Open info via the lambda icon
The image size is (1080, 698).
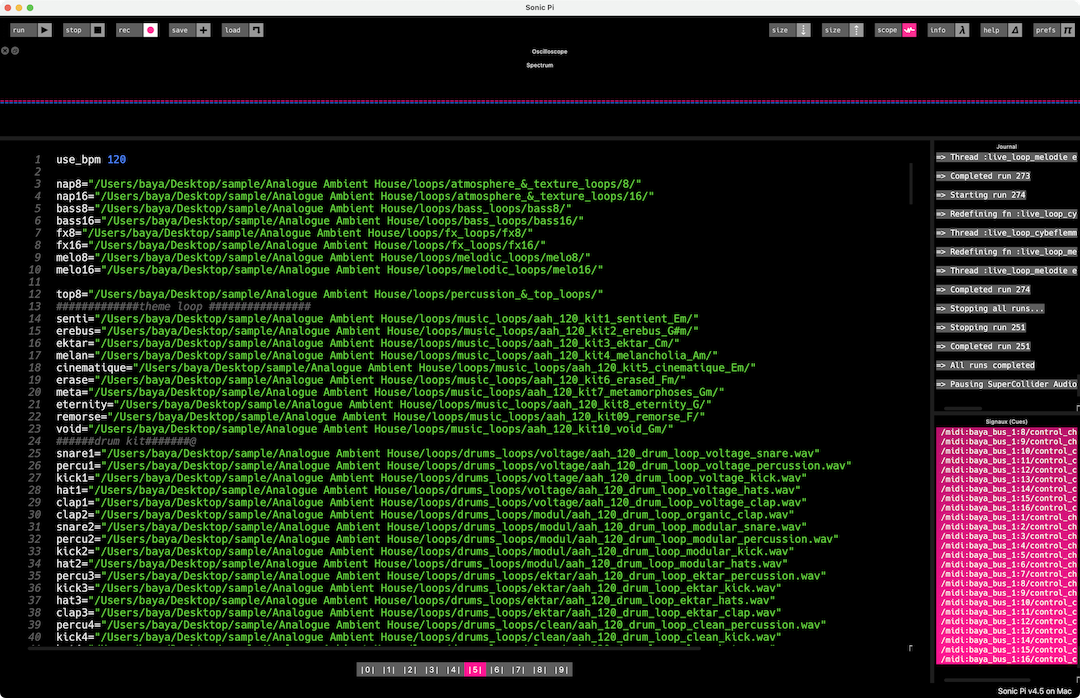pyautogui.click(x=962, y=30)
